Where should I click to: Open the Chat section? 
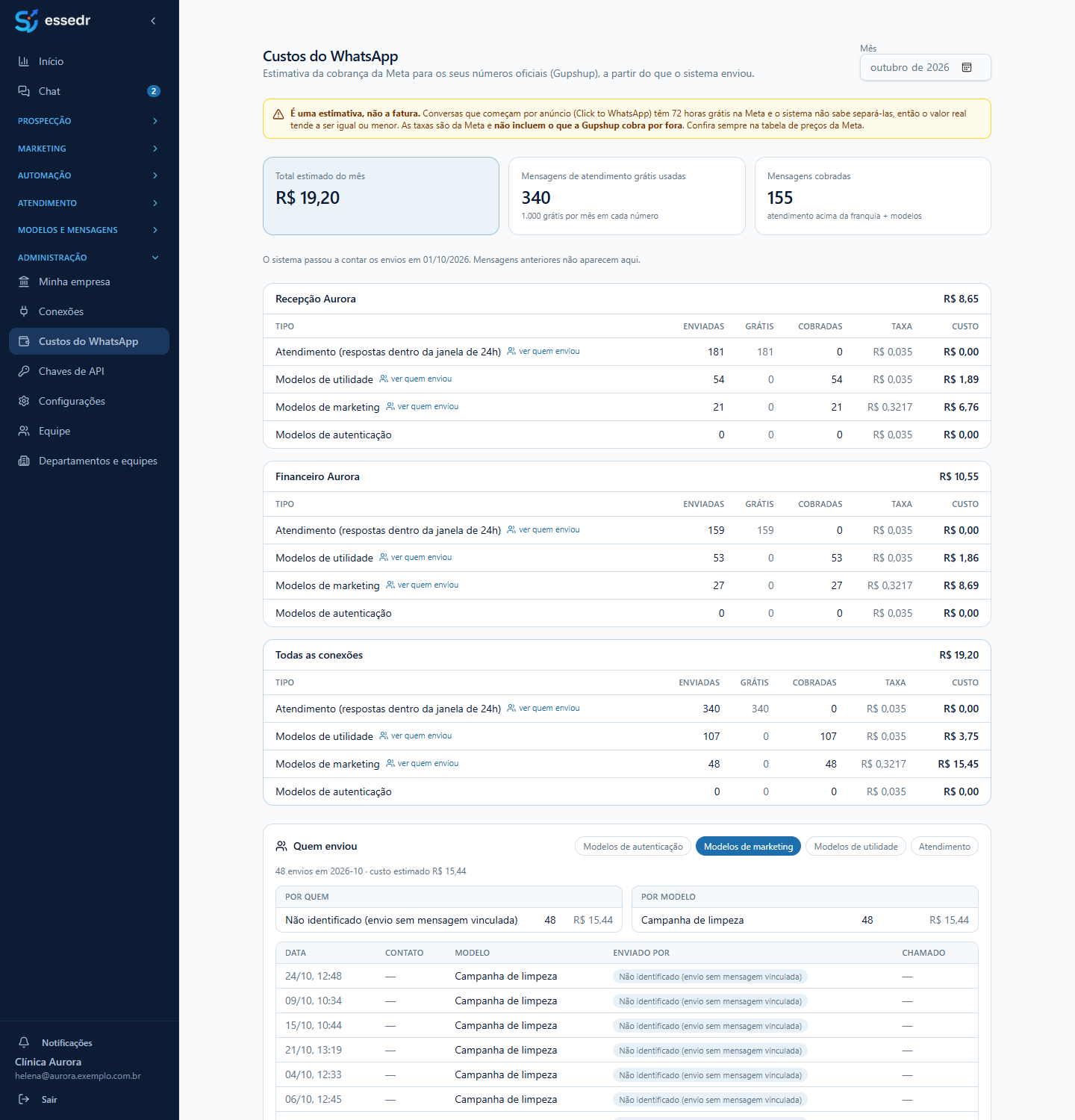coord(89,91)
